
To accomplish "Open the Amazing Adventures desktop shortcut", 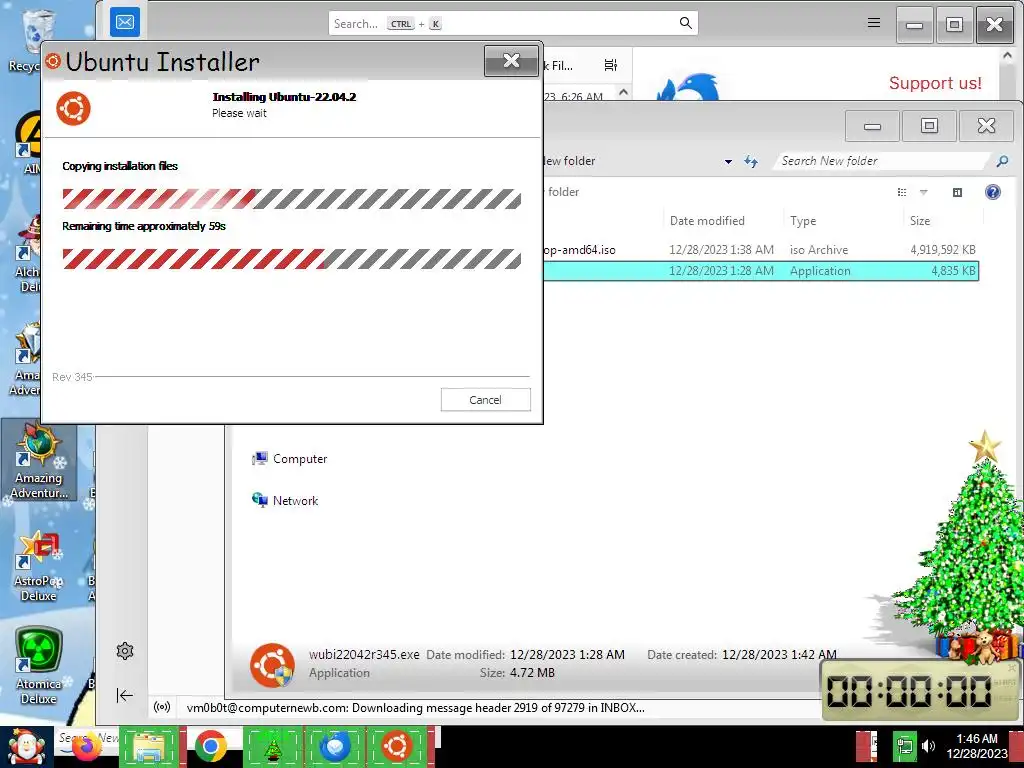I will click(39, 462).
